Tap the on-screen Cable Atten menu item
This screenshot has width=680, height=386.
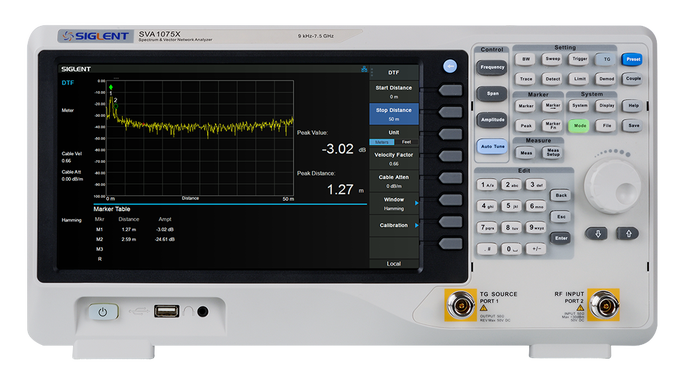(394, 181)
